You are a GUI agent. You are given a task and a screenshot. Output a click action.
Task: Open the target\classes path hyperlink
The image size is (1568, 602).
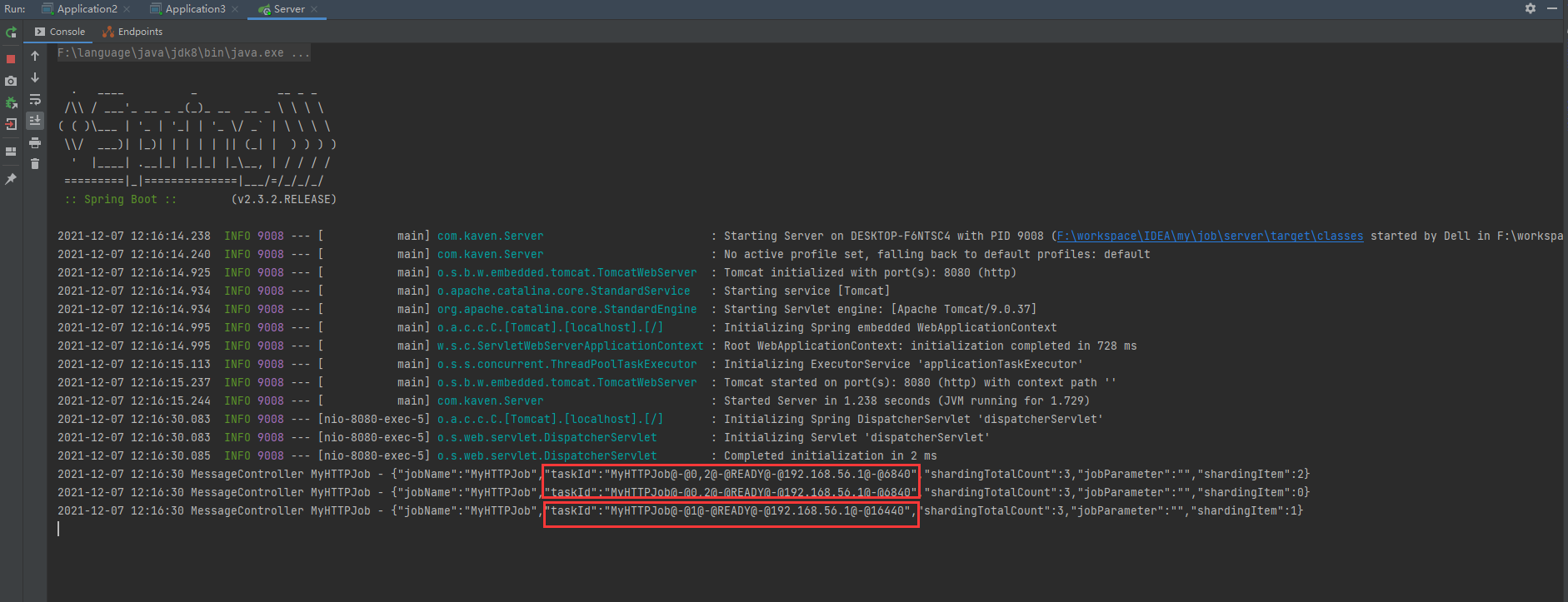click(1210, 236)
